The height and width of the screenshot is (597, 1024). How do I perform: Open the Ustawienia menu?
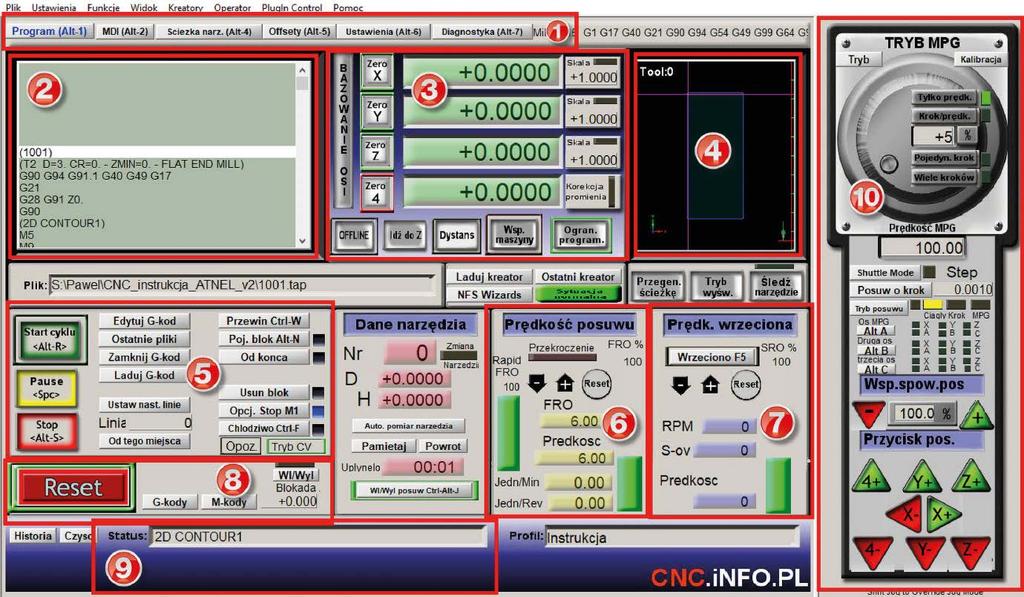54,8
